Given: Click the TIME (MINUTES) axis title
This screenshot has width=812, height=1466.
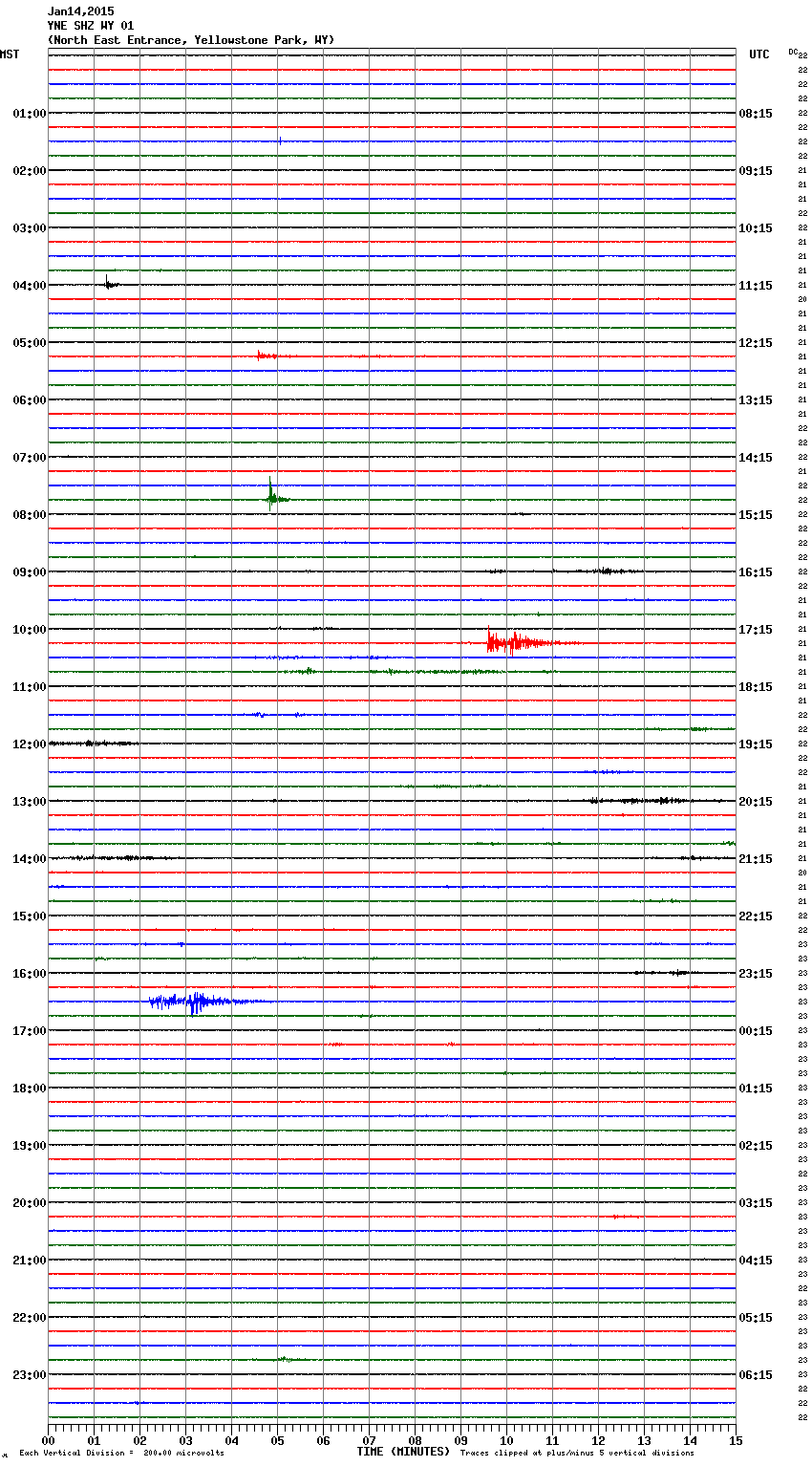Looking at the screenshot, I should 403,1452.
